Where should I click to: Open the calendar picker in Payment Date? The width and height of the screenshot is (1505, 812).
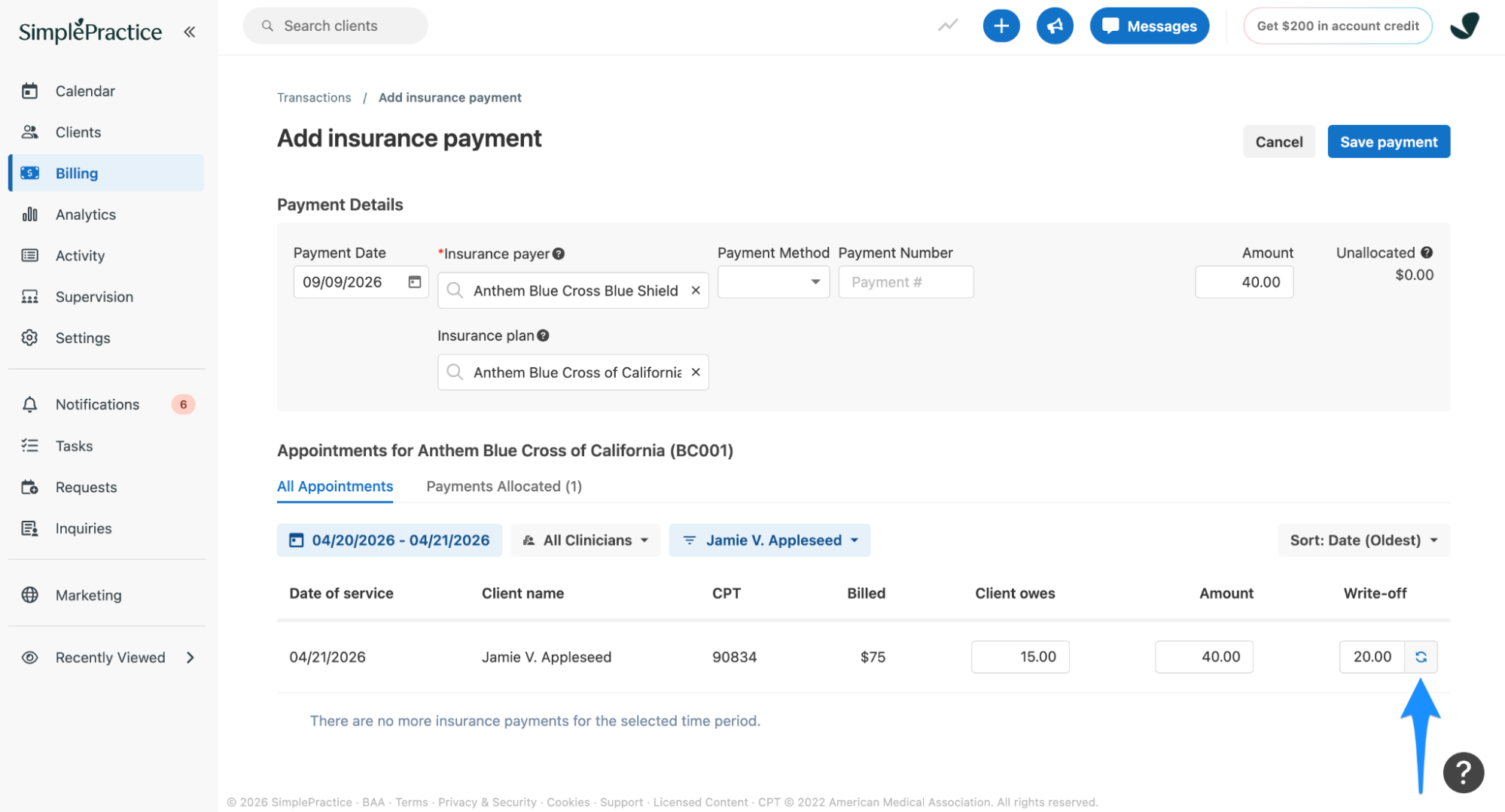pyautogui.click(x=415, y=281)
